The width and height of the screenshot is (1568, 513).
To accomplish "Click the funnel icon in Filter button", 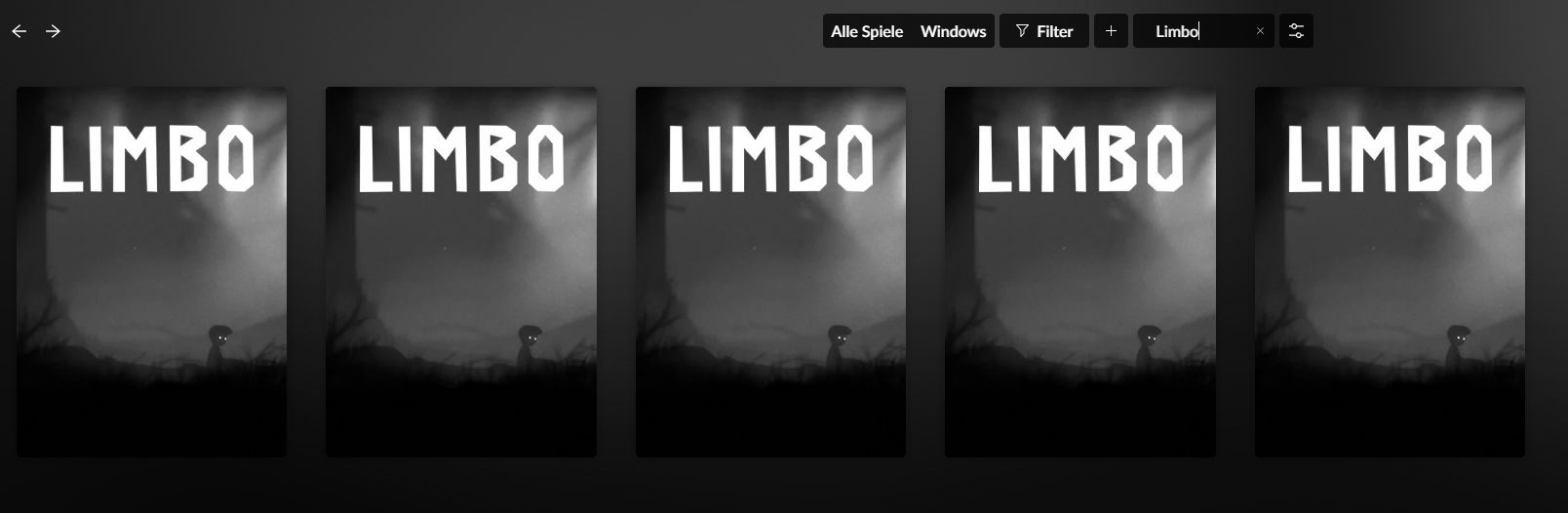I will click(1022, 31).
